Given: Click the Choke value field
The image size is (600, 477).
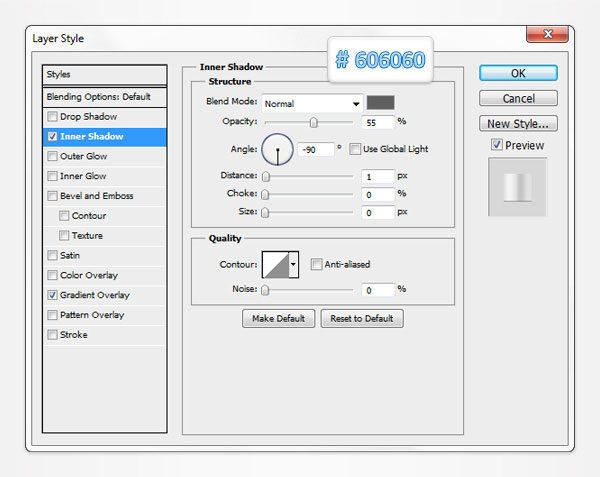Looking at the screenshot, I should click(x=378, y=194).
